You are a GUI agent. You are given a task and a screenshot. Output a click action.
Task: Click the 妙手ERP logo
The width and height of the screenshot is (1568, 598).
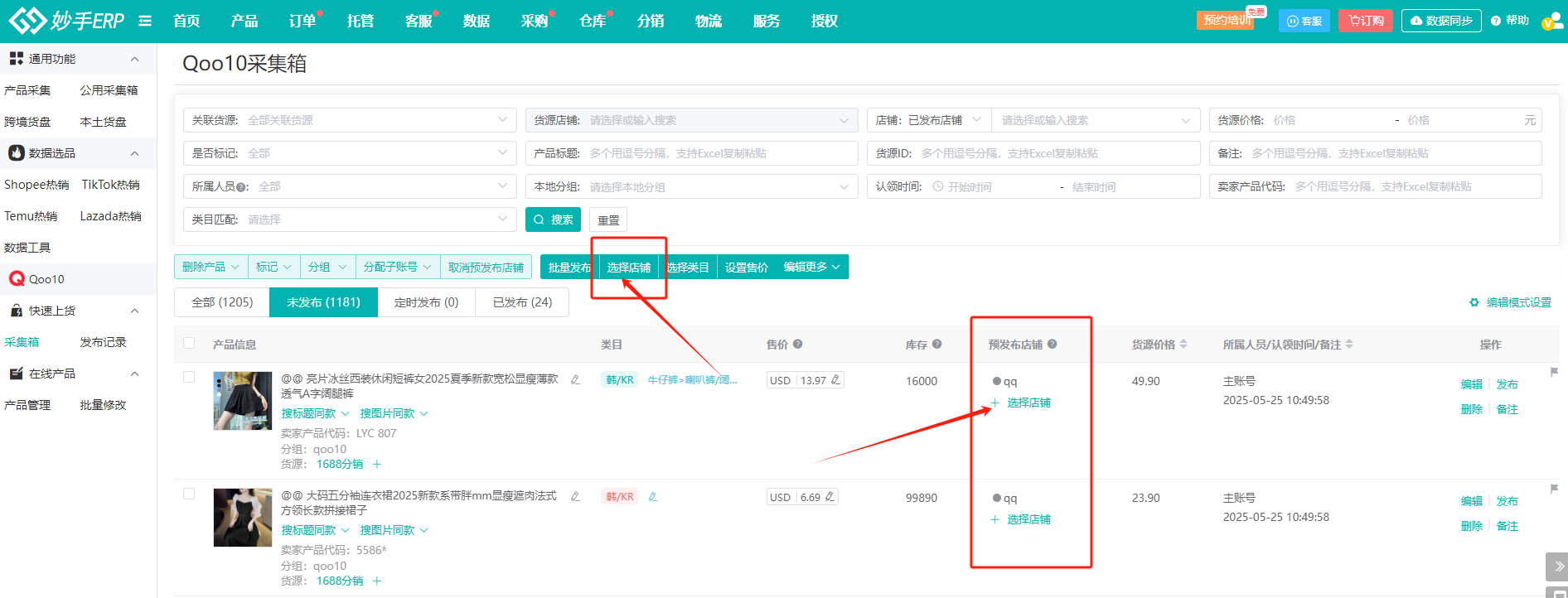tap(66, 20)
